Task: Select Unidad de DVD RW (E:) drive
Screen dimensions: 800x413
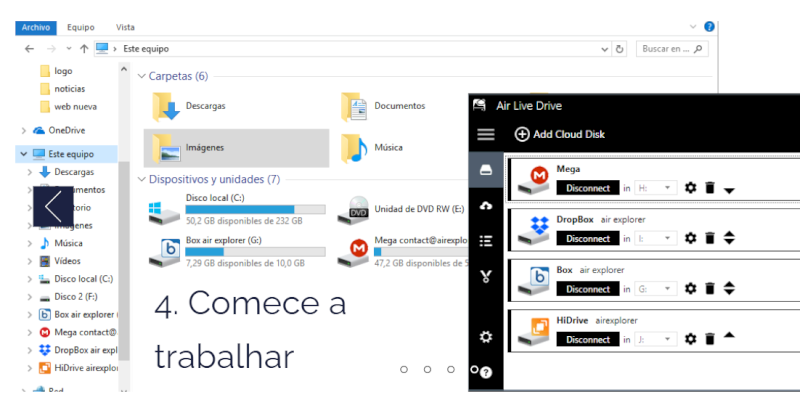Action: 401,209
